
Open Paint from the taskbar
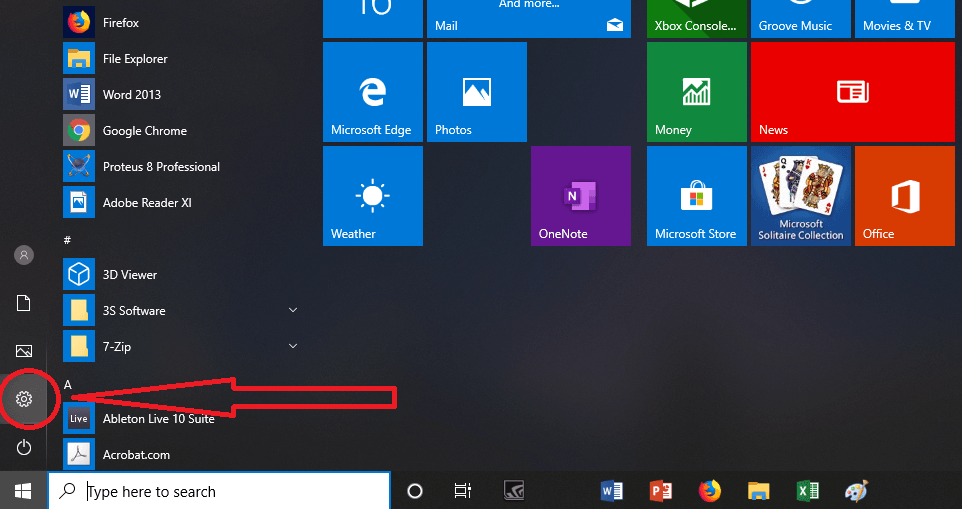(856, 491)
